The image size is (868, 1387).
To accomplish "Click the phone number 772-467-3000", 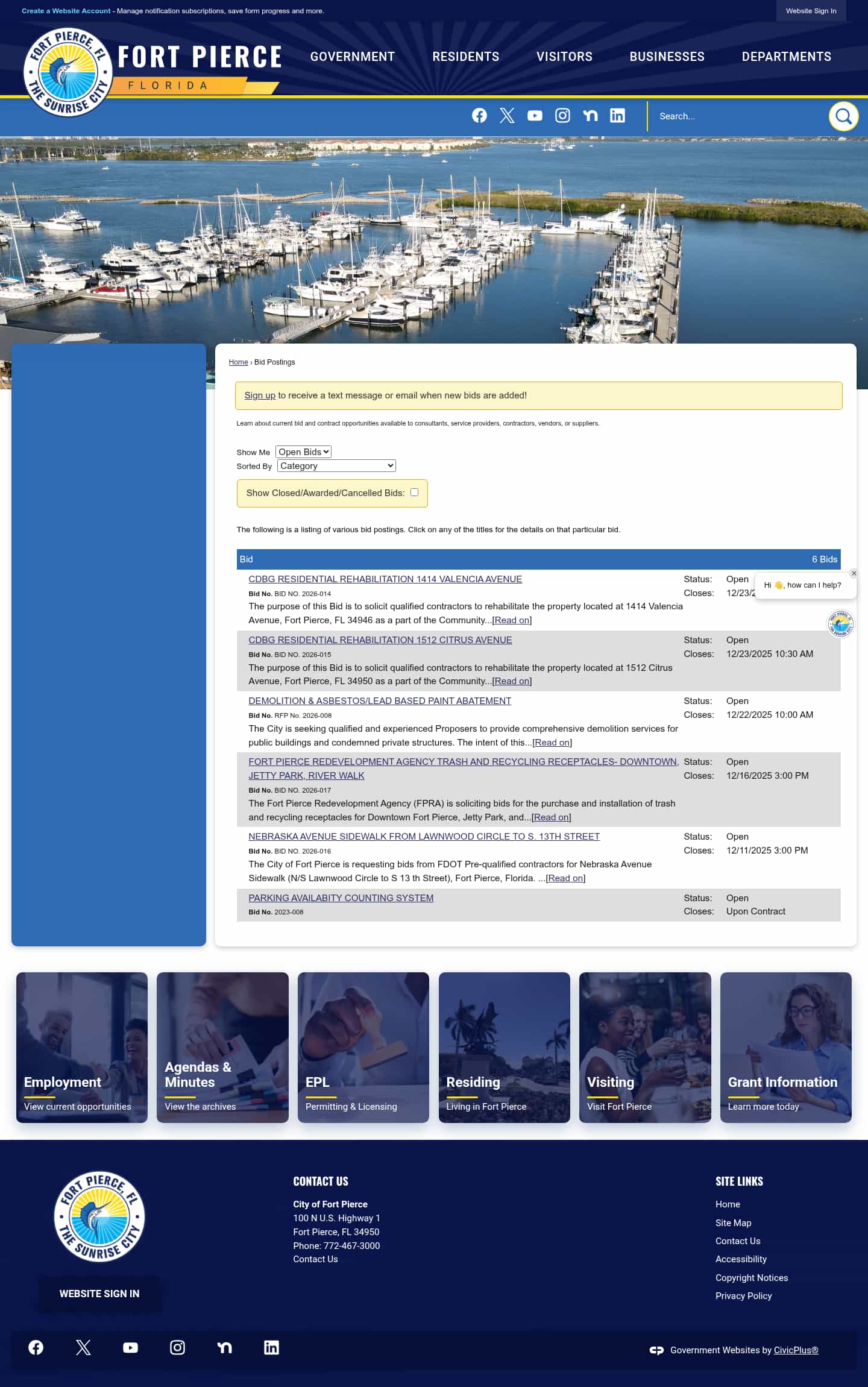I will tap(351, 1245).
